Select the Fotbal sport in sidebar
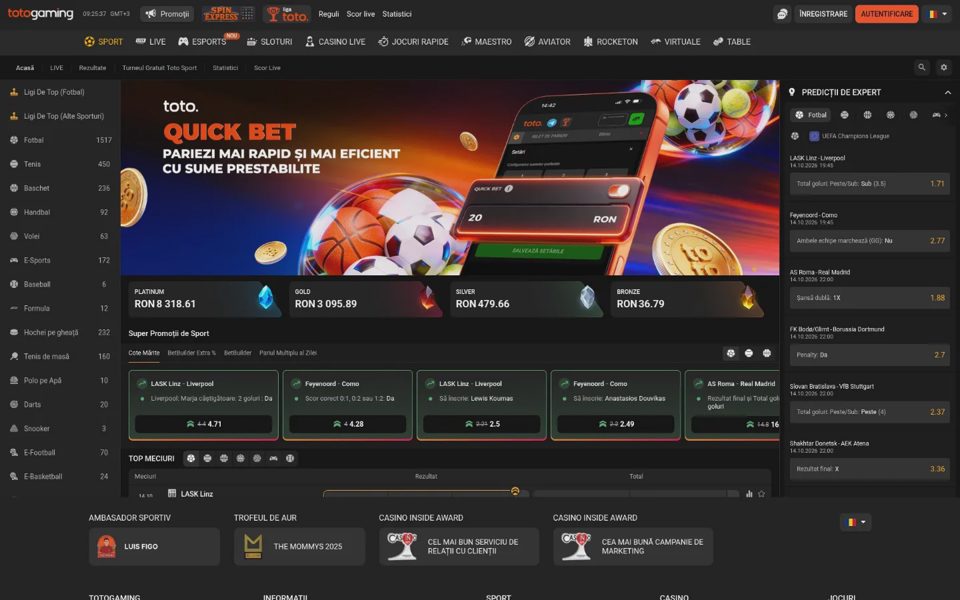This screenshot has width=960, height=600. (60, 140)
